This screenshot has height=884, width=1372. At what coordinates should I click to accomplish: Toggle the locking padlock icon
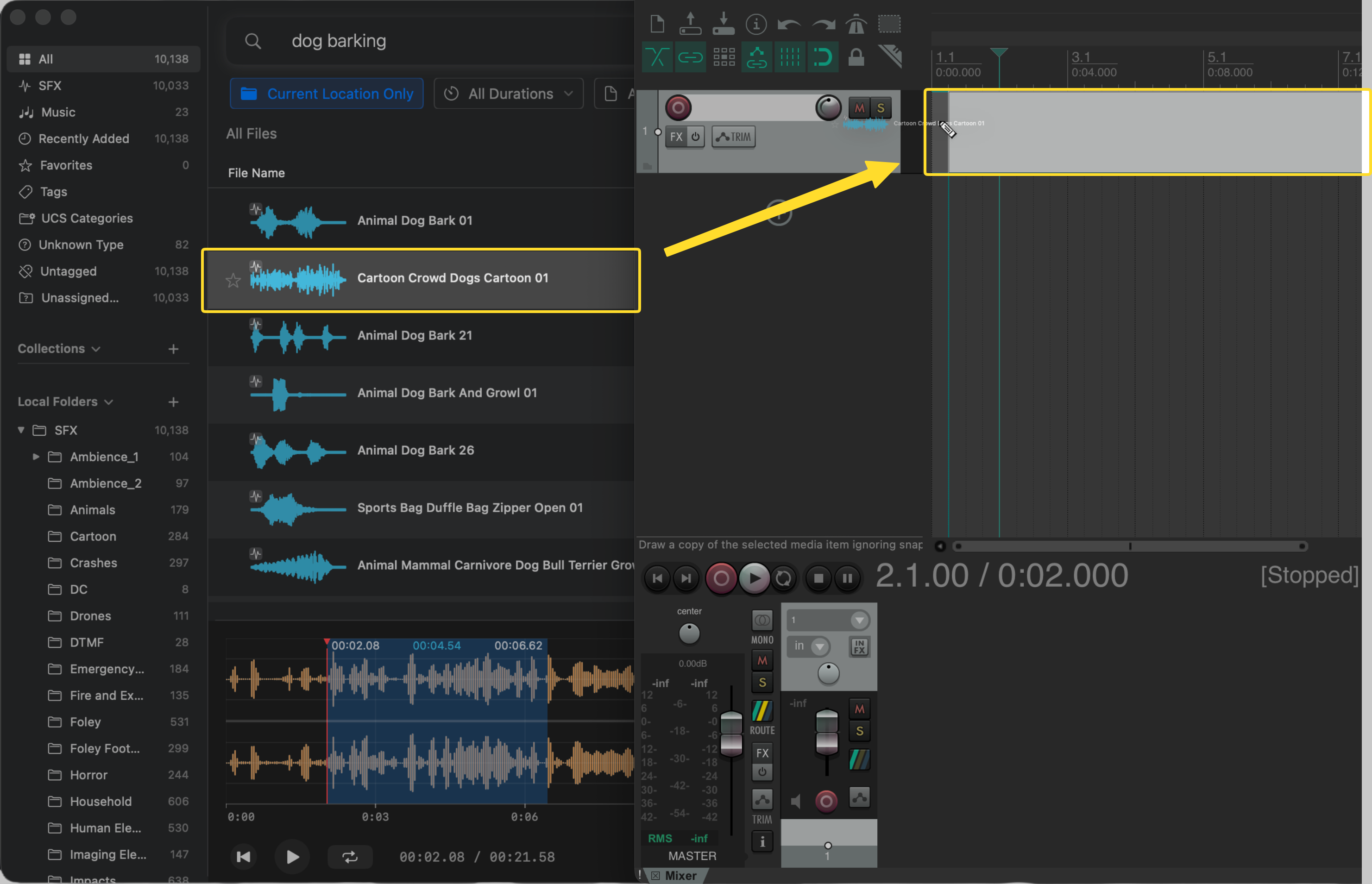(856, 57)
